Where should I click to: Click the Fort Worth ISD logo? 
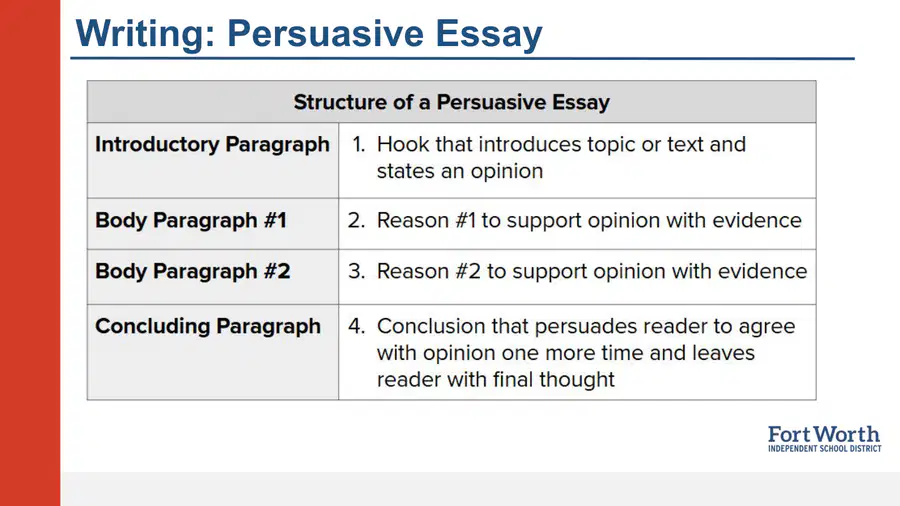click(824, 439)
